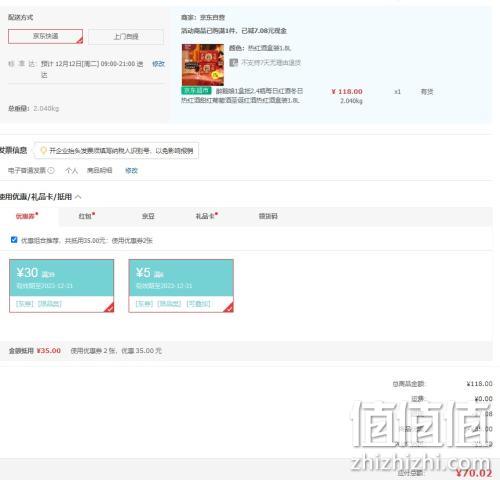Switch to the 京豆 tab
The height and width of the screenshot is (480, 500).
(x=148, y=216)
